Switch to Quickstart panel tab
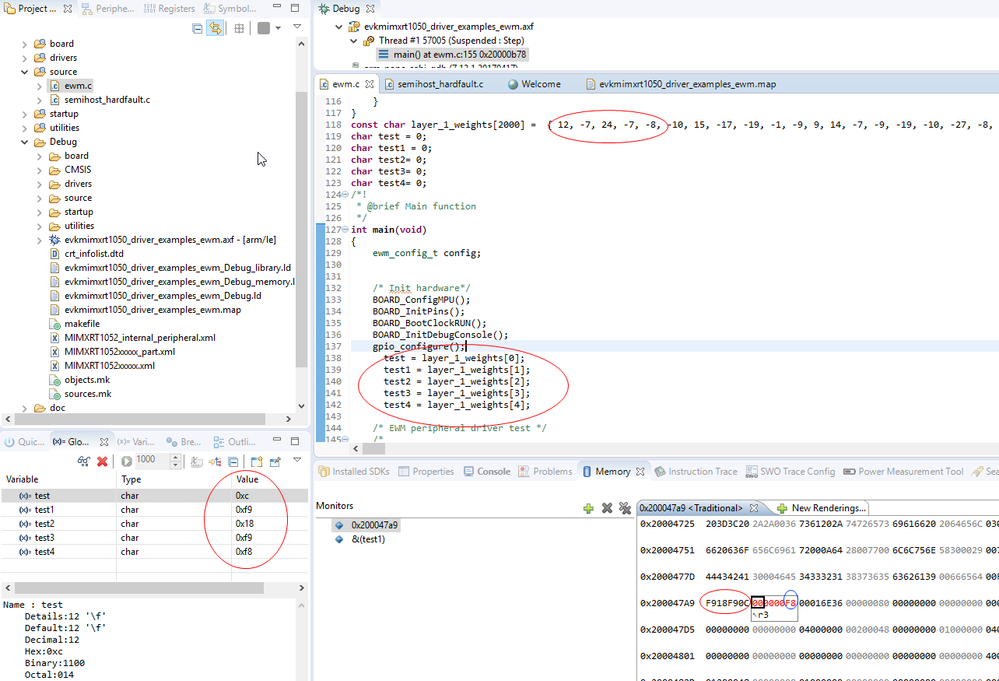The width and height of the screenshot is (999, 681). point(24,441)
